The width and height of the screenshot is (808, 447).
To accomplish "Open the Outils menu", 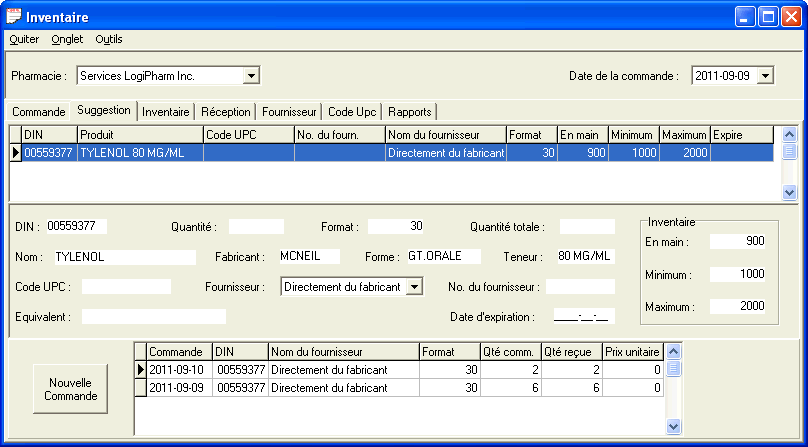I will click(x=109, y=39).
